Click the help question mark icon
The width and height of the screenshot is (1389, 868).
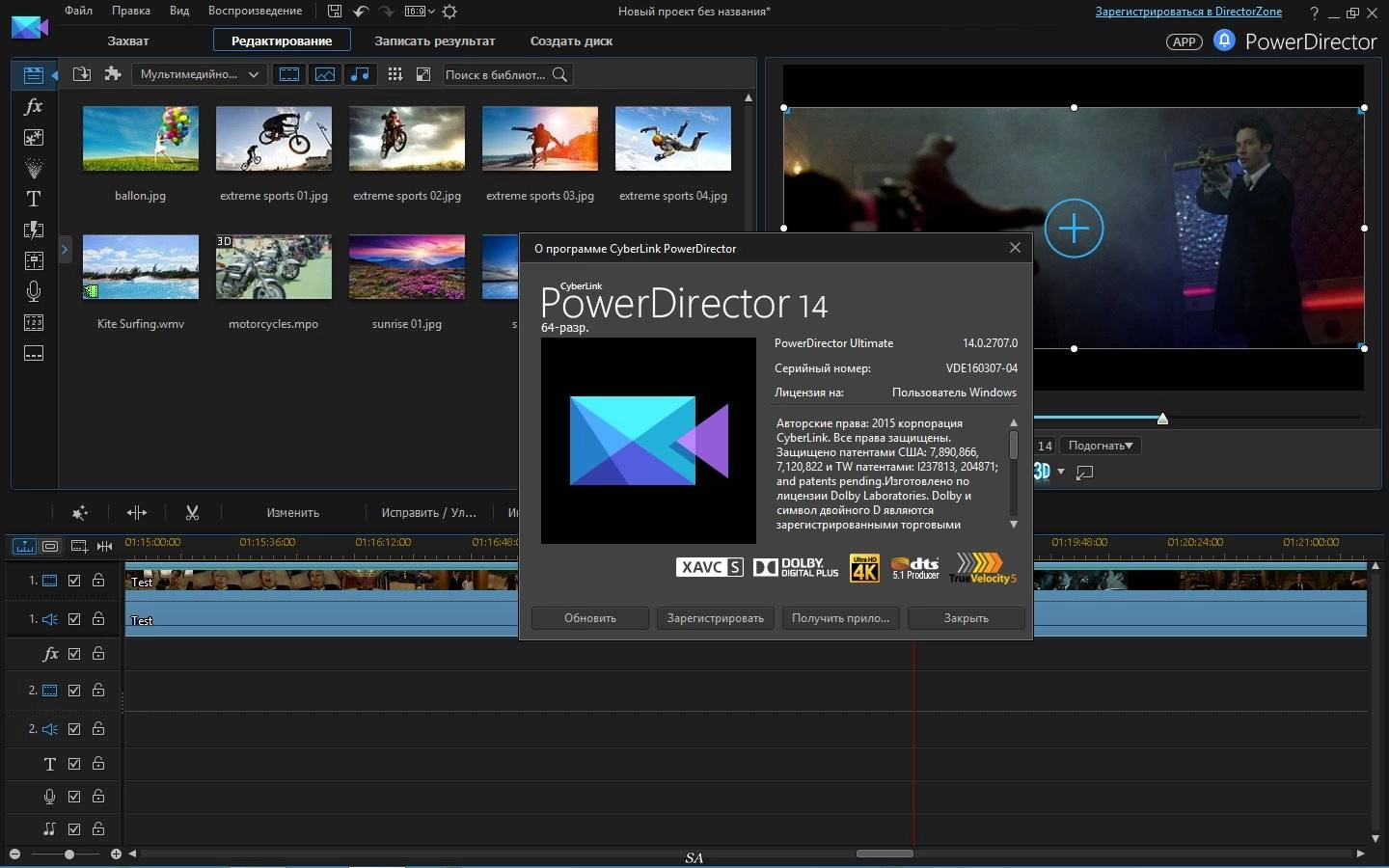pos(1314,13)
